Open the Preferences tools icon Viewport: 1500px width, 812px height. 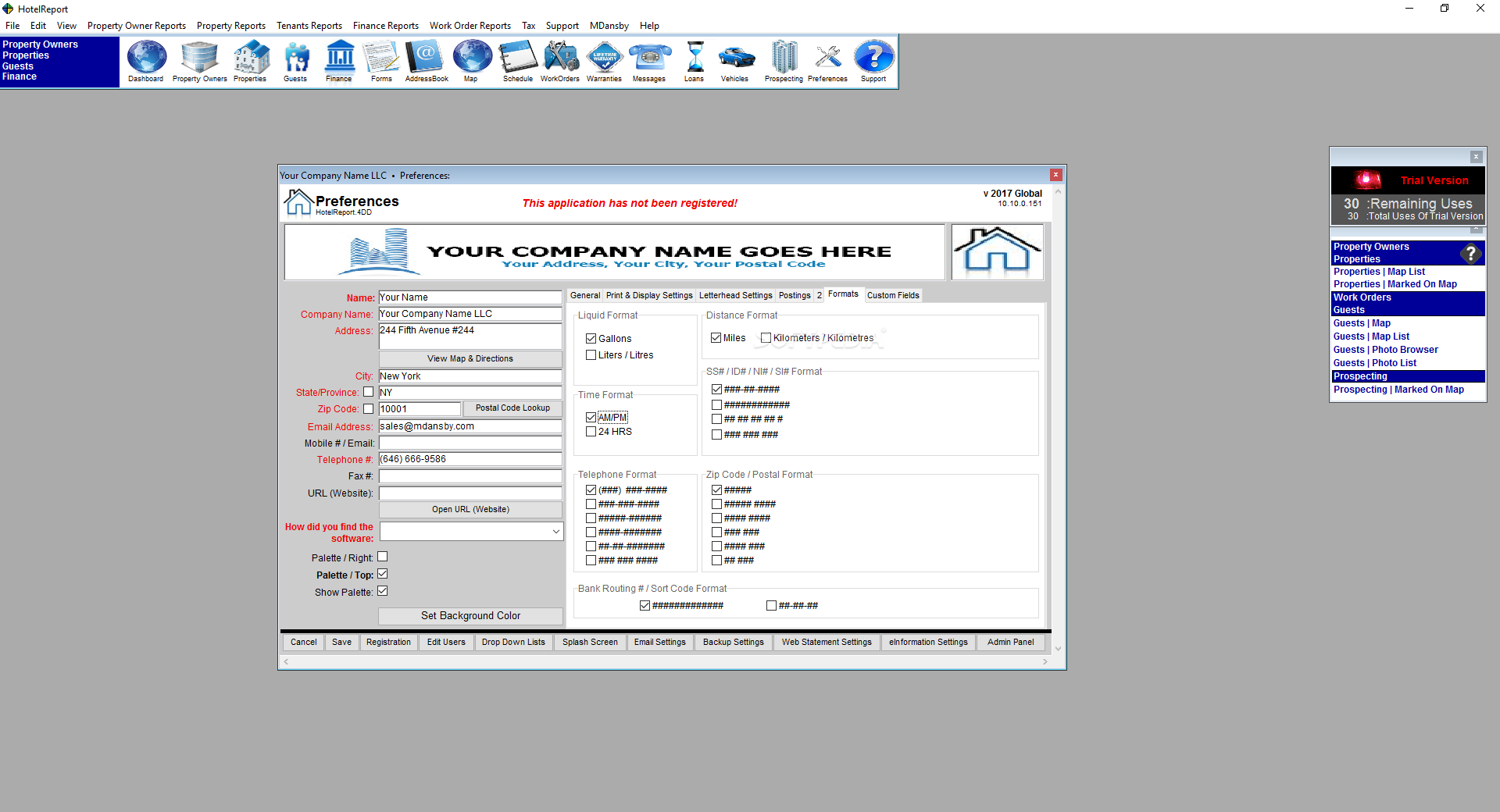tap(828, 61)
